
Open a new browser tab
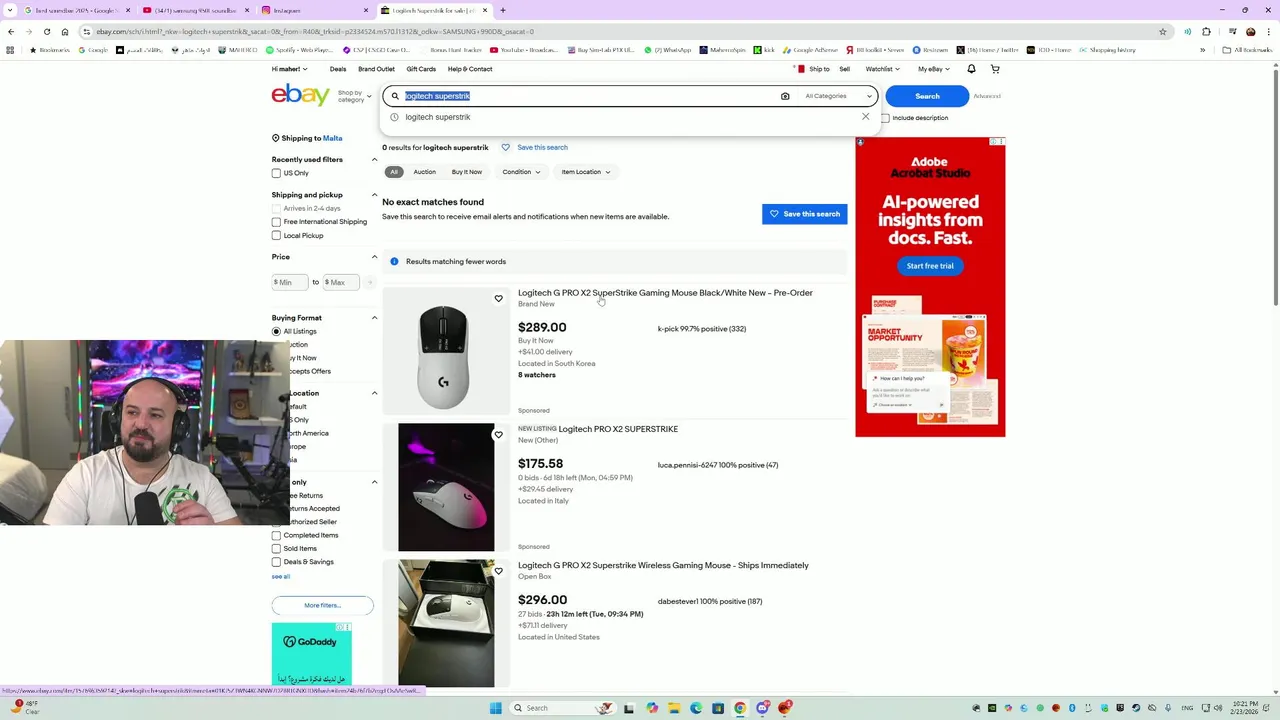pyautogui.click(x=503, y=10)
